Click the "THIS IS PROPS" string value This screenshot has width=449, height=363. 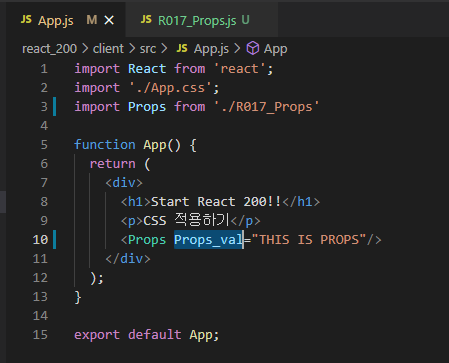click(309, 240)
